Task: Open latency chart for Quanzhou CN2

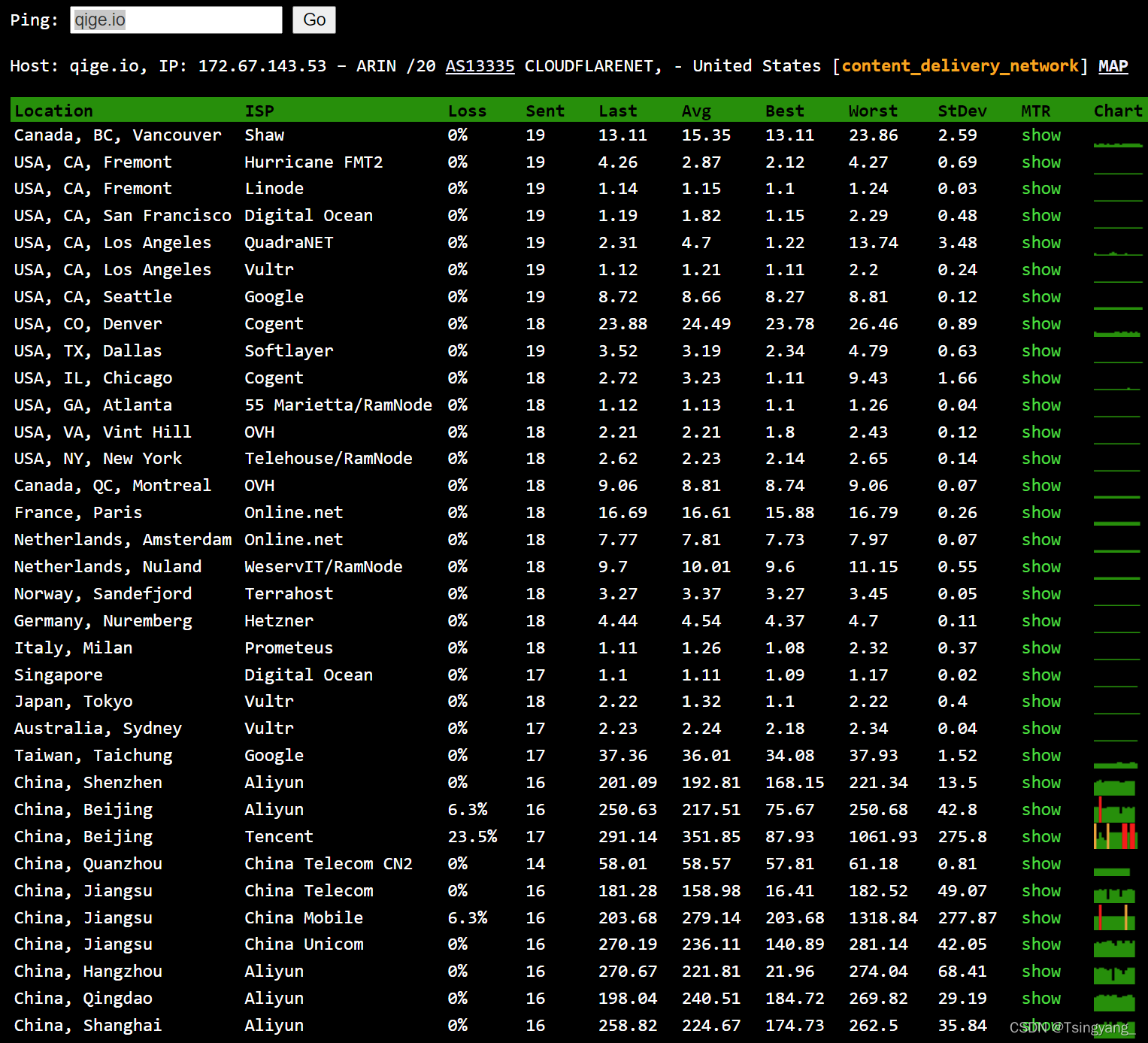Action: [x=1113, y=872]
